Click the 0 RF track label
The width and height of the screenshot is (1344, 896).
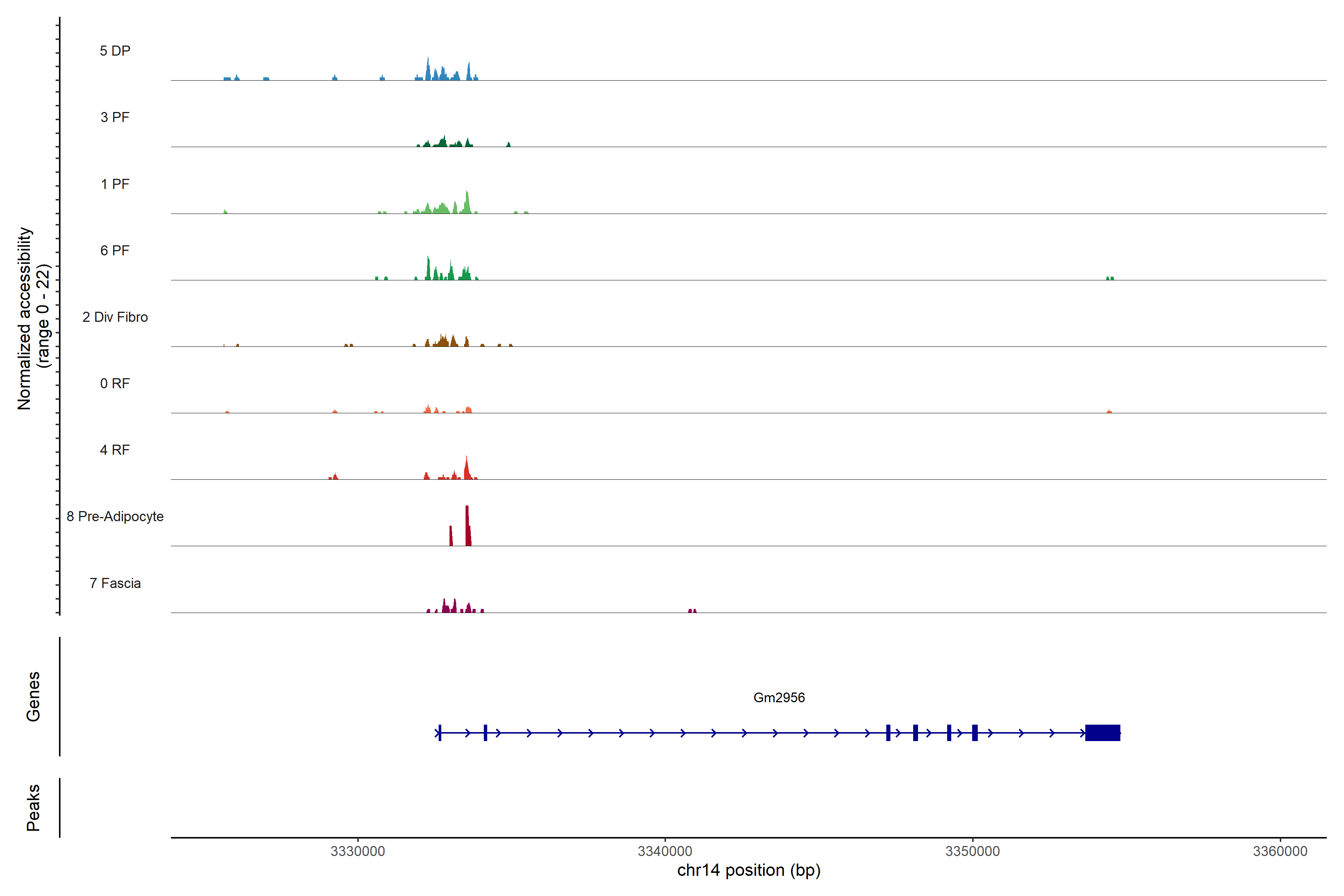pos(115,383)
